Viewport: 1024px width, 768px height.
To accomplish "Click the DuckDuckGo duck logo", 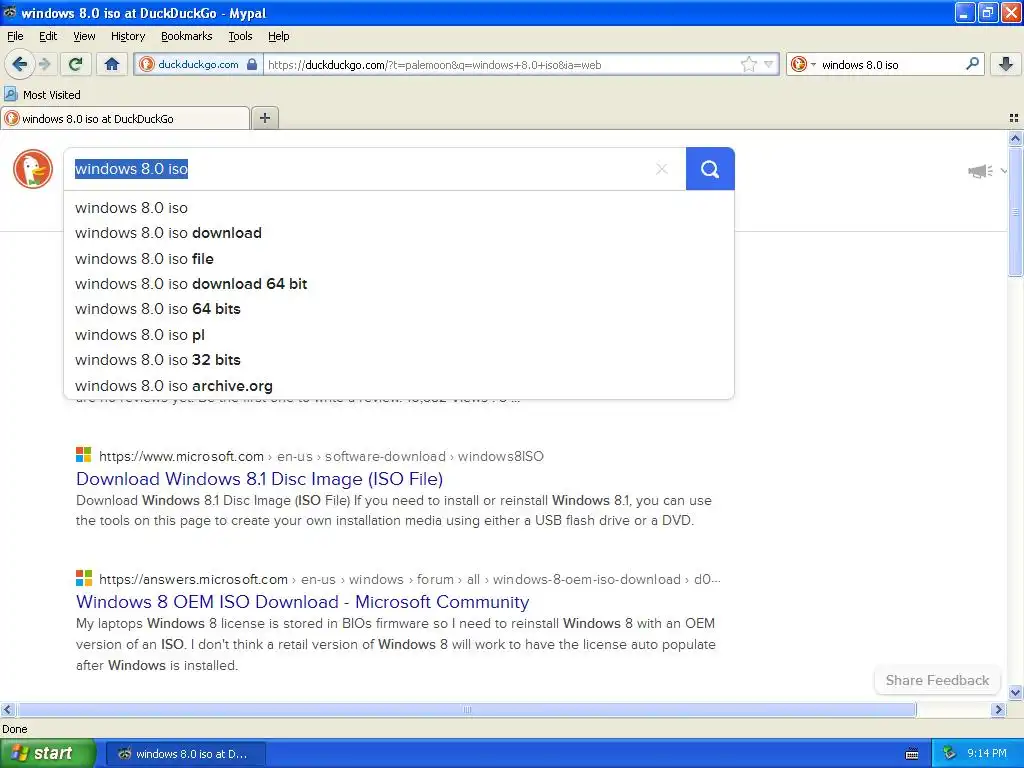I will (x=33, y=169).
